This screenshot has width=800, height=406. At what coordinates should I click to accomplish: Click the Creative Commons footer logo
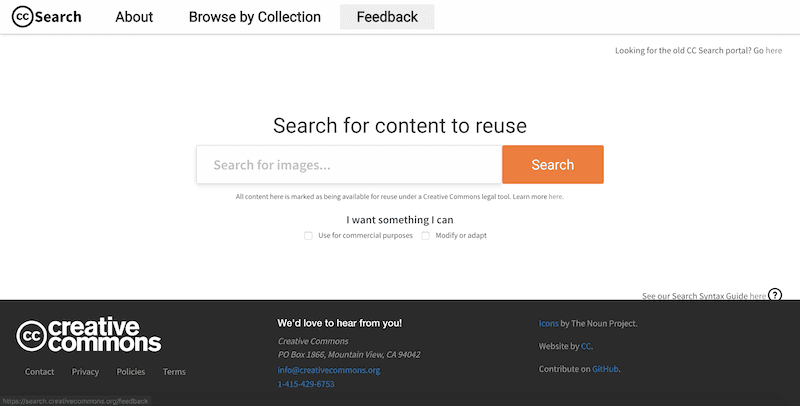click(x=89, y=336)
